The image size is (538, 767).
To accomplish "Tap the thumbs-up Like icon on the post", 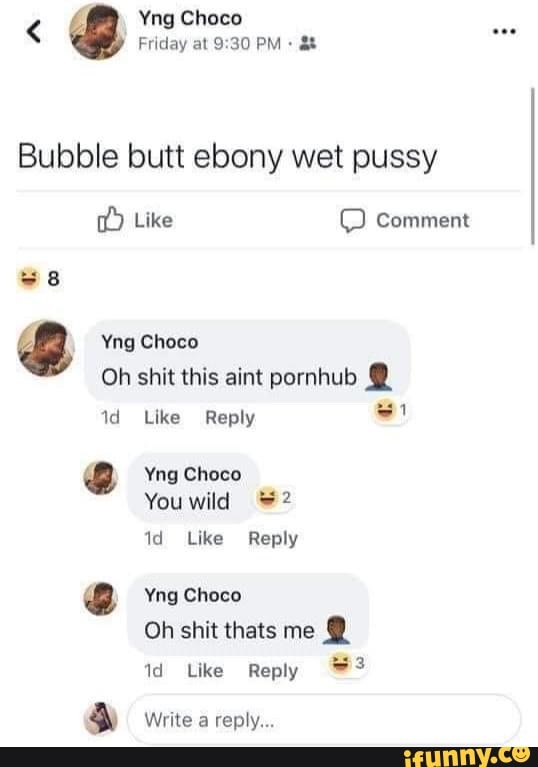I will (x=110, y=219).
